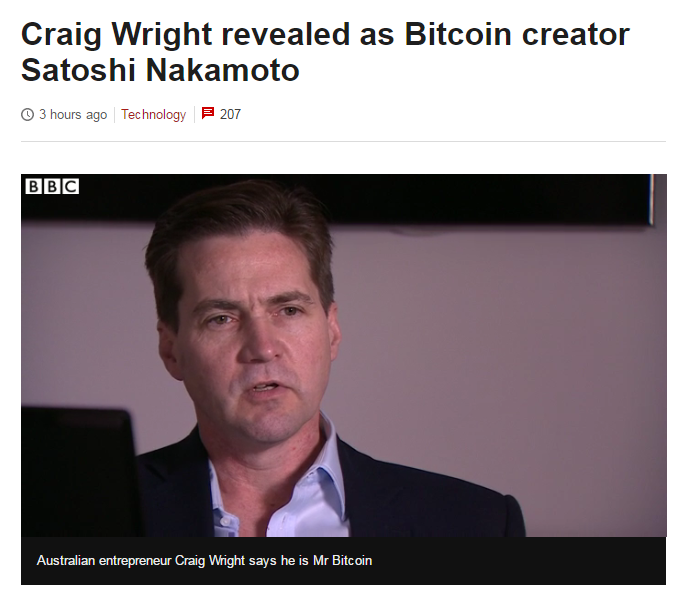Click 'Craig Wright' in the headline

coord(116,34)
